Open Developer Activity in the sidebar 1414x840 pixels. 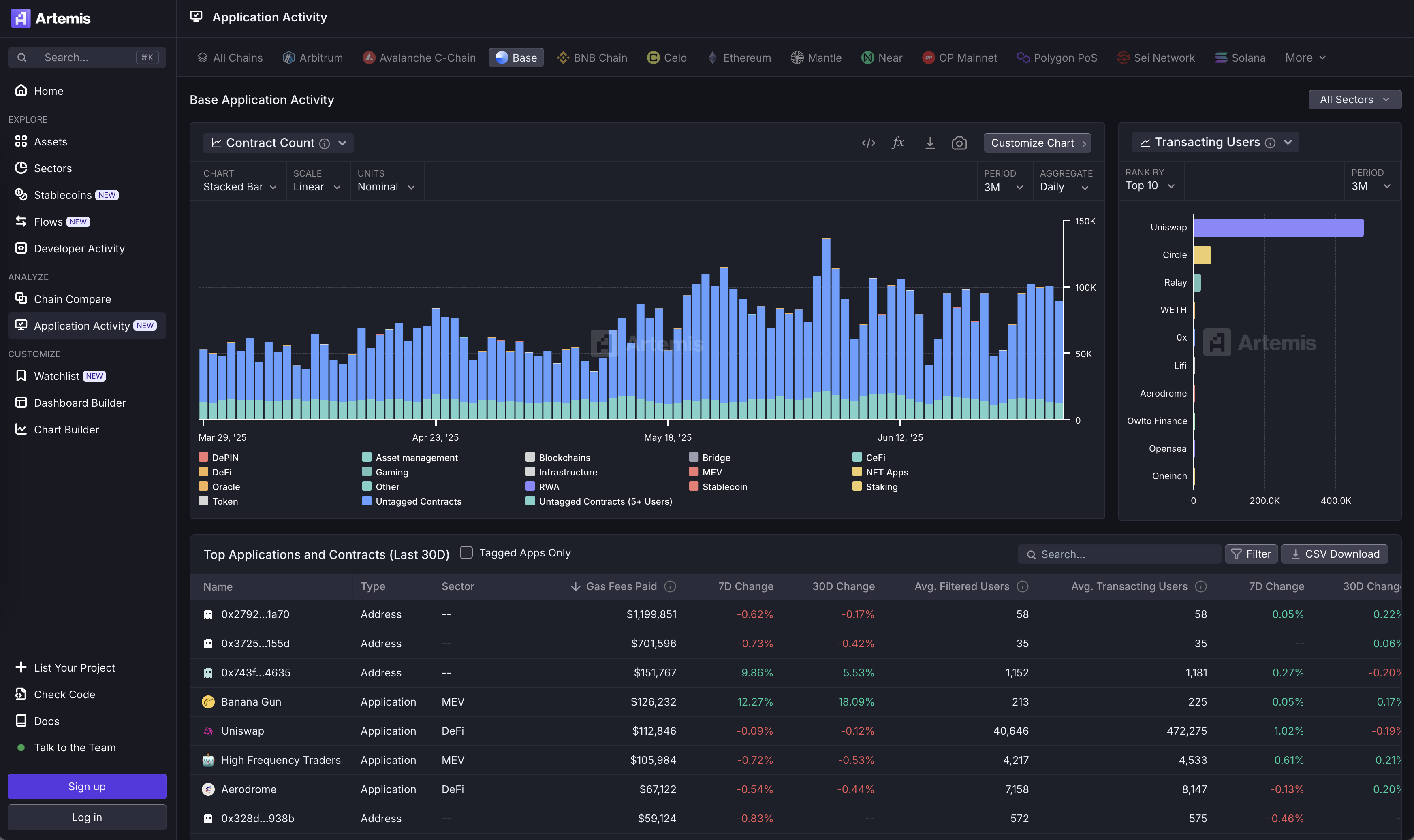click(x=79, y=249)
